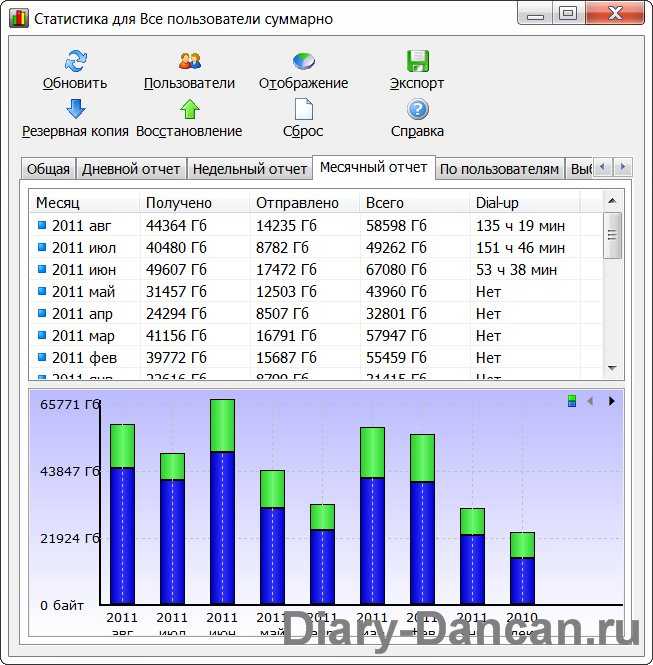Click the 24294 Гб received cell
This screenshot has height=665, width=653.
click(x=176, y=313)
